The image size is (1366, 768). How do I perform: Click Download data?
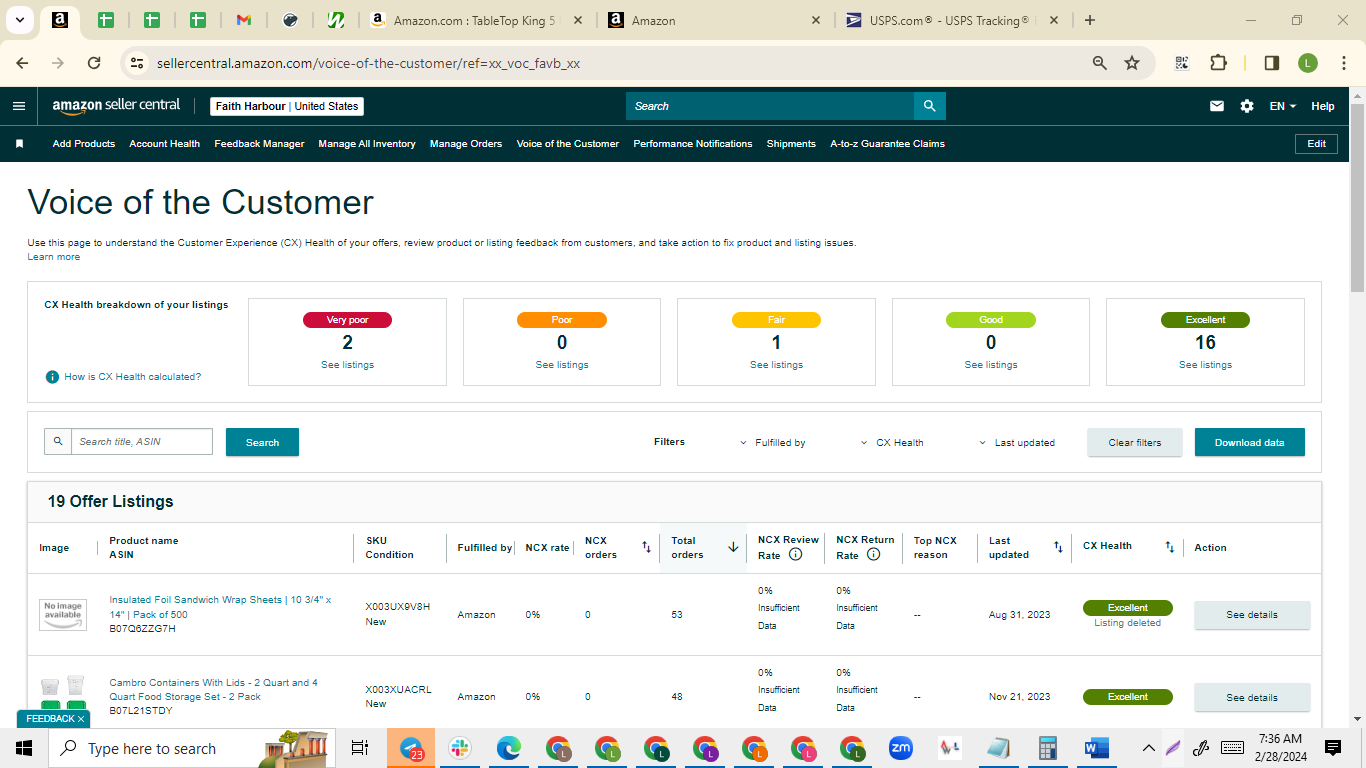click(x=1250, y=443)
